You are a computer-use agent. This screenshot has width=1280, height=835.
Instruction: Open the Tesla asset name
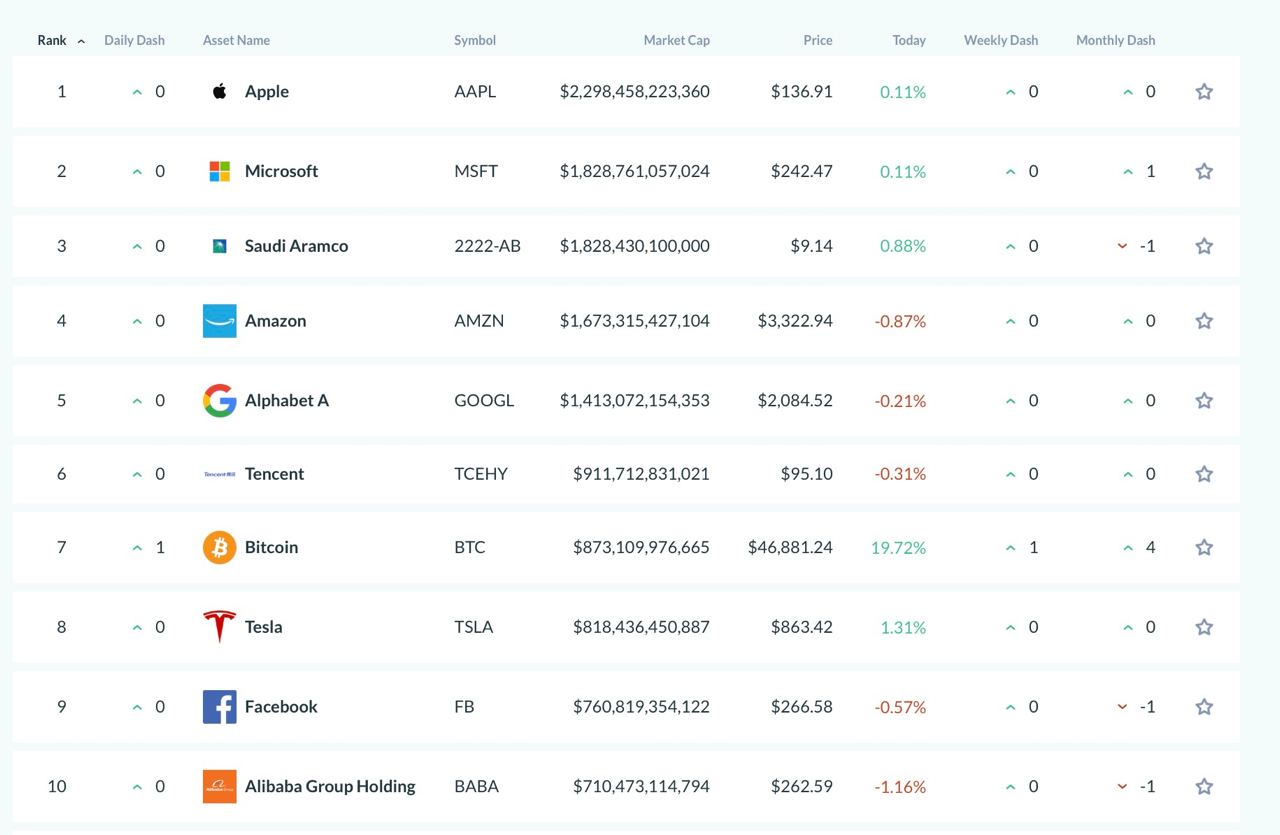(x=264, y=627)
